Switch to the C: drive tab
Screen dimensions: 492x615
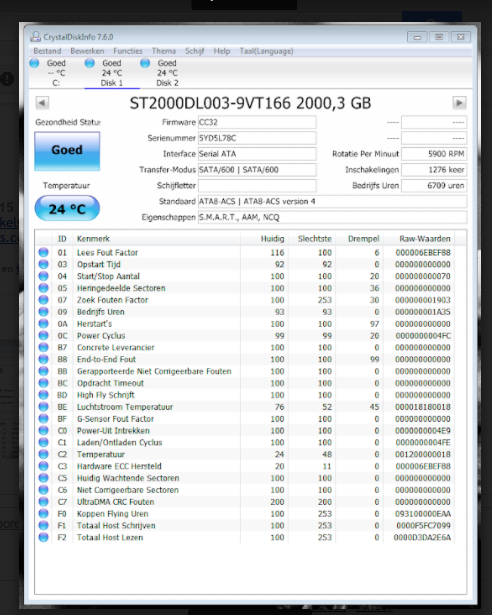point(56,73)
